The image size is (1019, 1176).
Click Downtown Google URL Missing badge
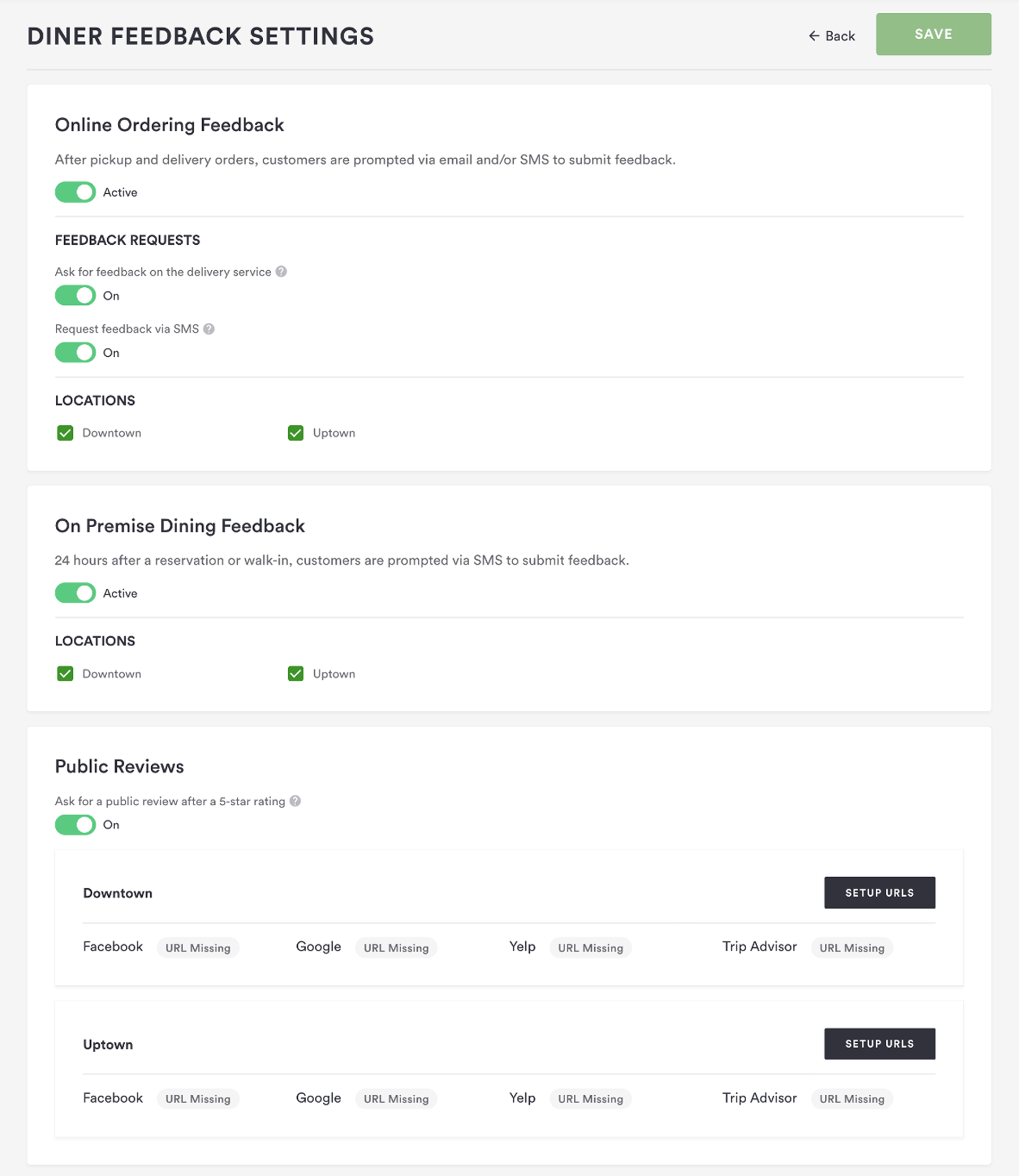pyautogui.click(x=396, y=948)
